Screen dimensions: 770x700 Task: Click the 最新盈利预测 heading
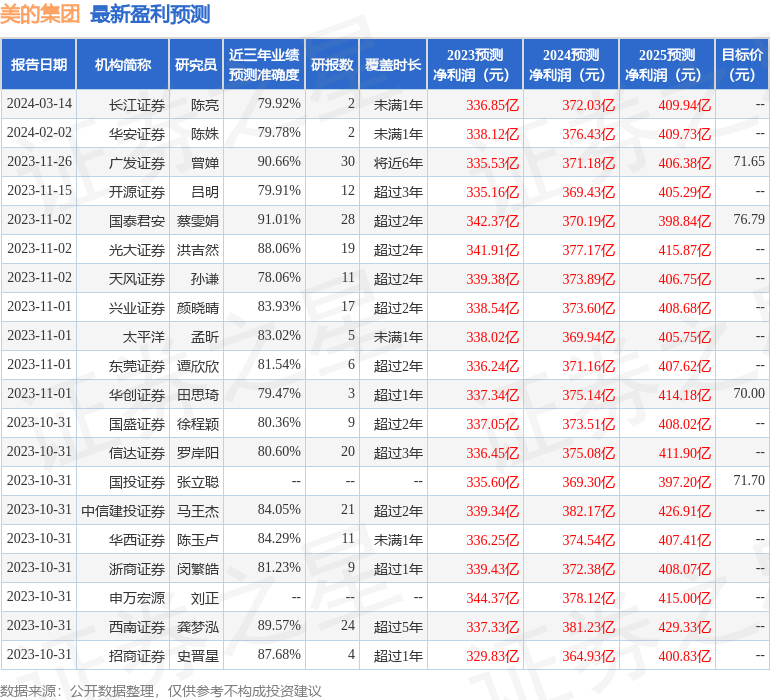(x=150, y=14)
